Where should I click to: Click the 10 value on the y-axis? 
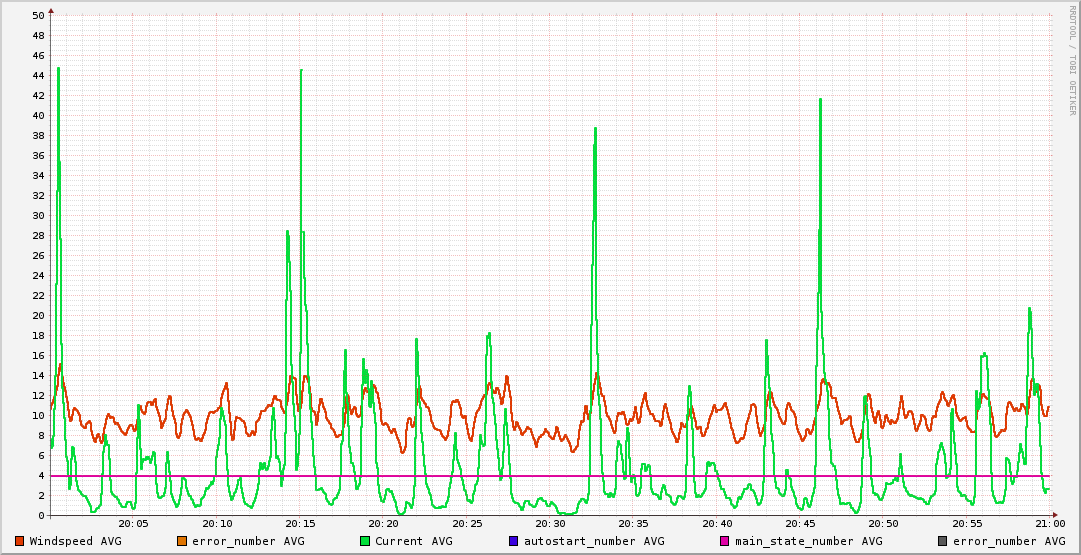(x=38, y=416)
